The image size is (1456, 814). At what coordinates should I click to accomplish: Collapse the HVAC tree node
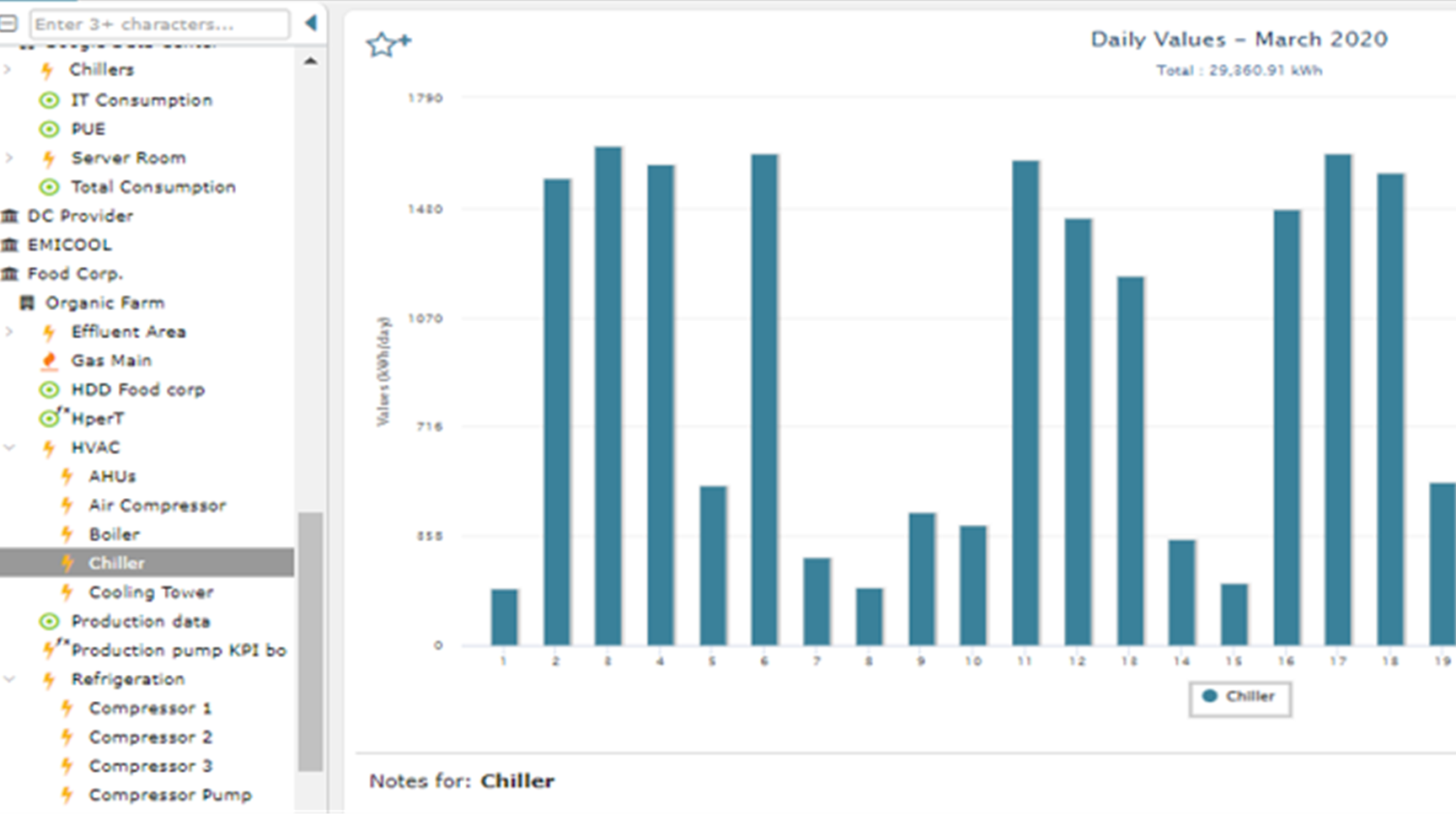click(x=9, y=447)
